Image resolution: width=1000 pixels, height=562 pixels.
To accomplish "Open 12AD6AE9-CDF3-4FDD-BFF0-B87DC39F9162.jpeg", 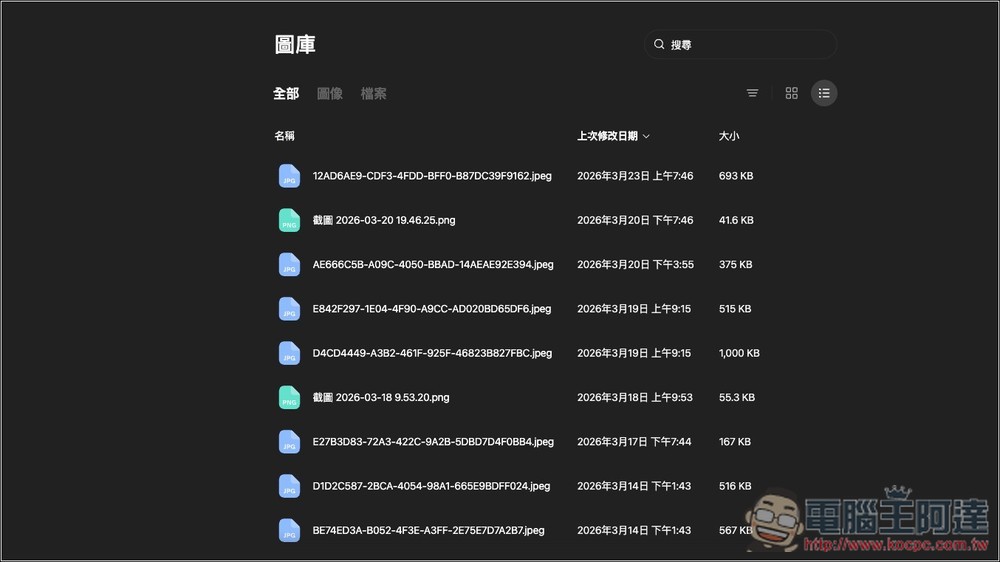I will coord(432,176).
